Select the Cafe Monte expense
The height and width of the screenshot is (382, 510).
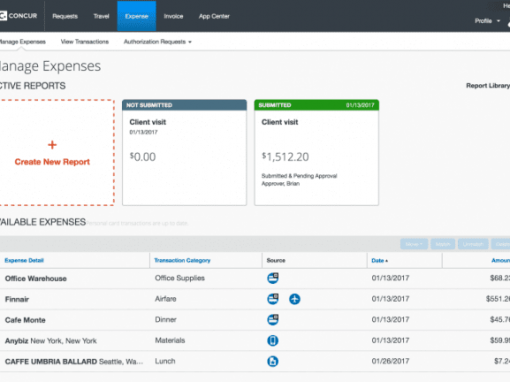click(25, 320)
